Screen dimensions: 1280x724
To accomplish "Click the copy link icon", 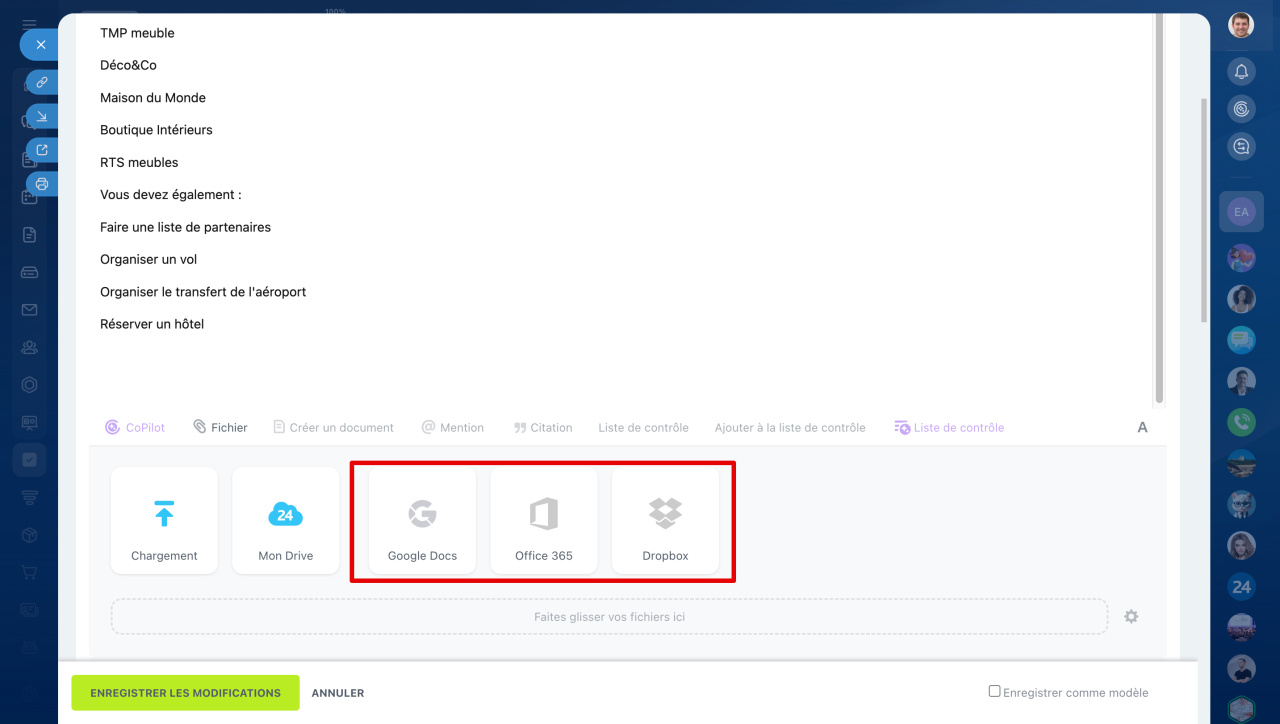I will (42, 82).
